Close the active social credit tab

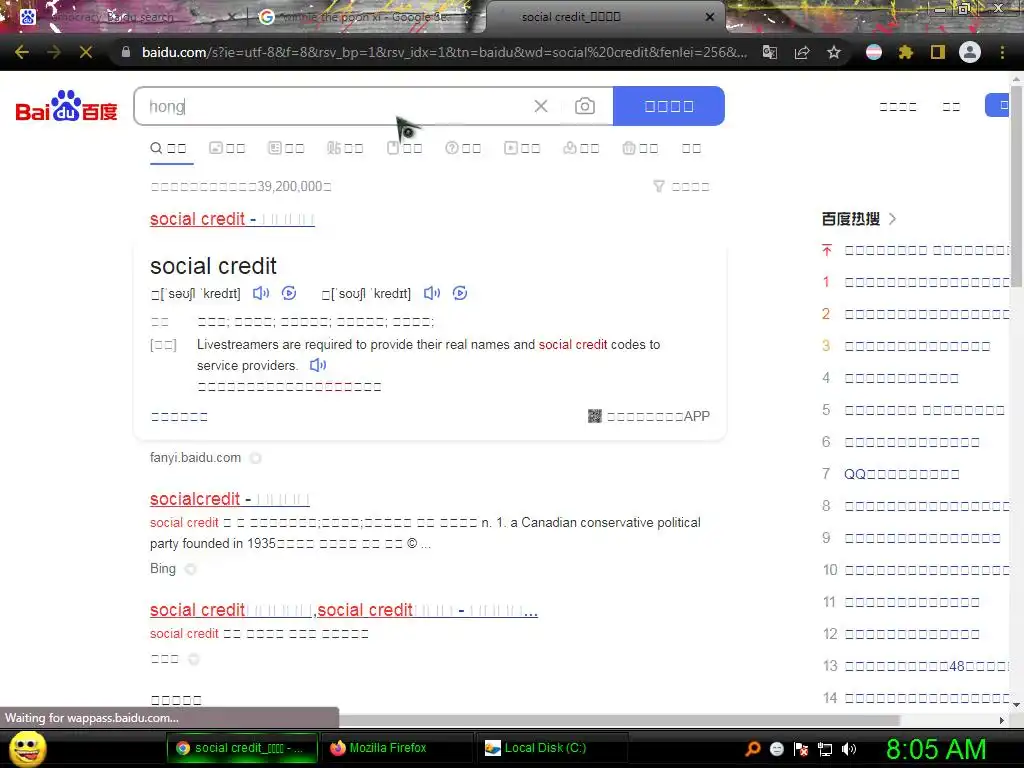[x=710, y=17]
